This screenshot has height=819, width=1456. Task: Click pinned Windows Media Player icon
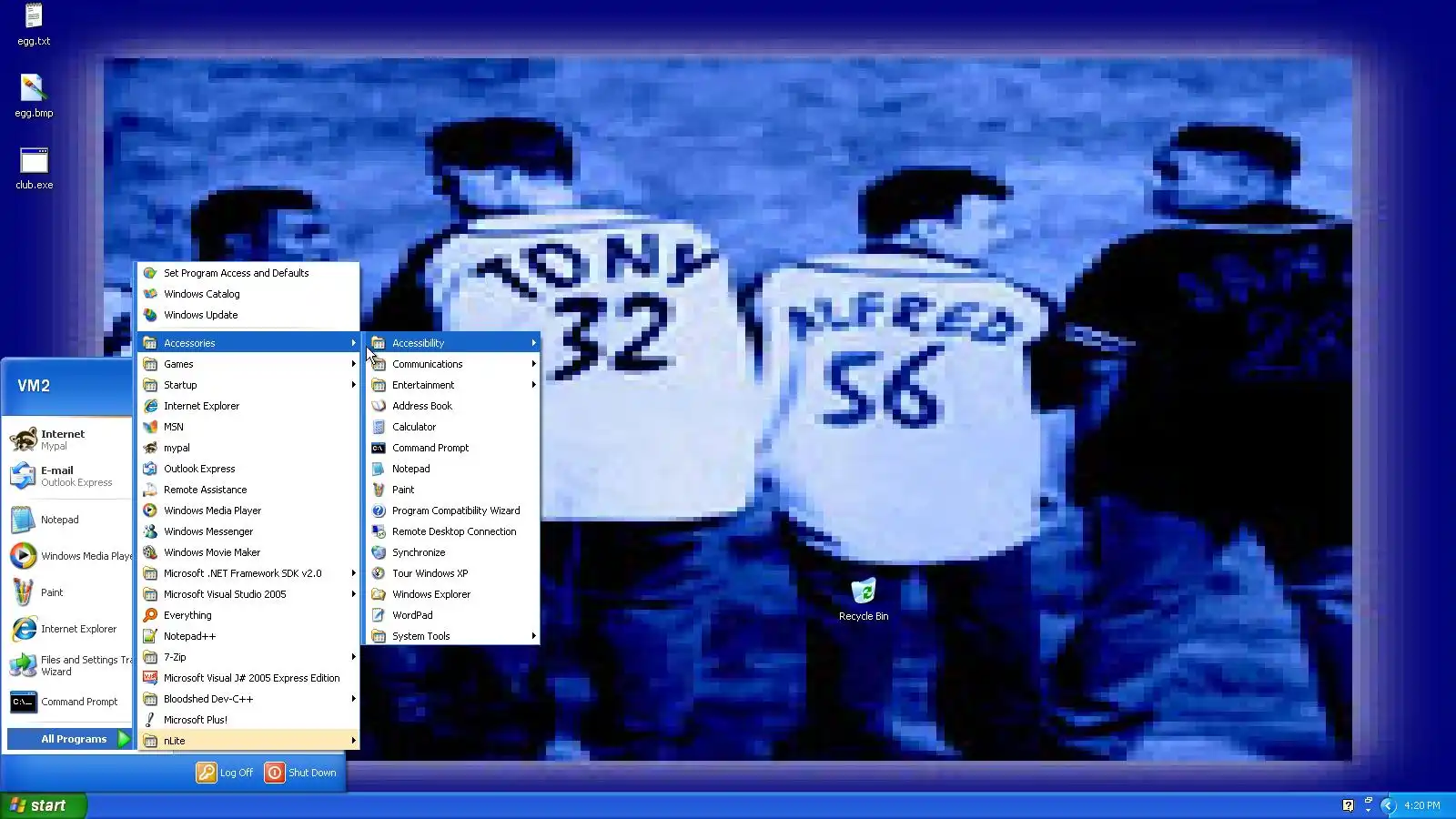point(23,556)
